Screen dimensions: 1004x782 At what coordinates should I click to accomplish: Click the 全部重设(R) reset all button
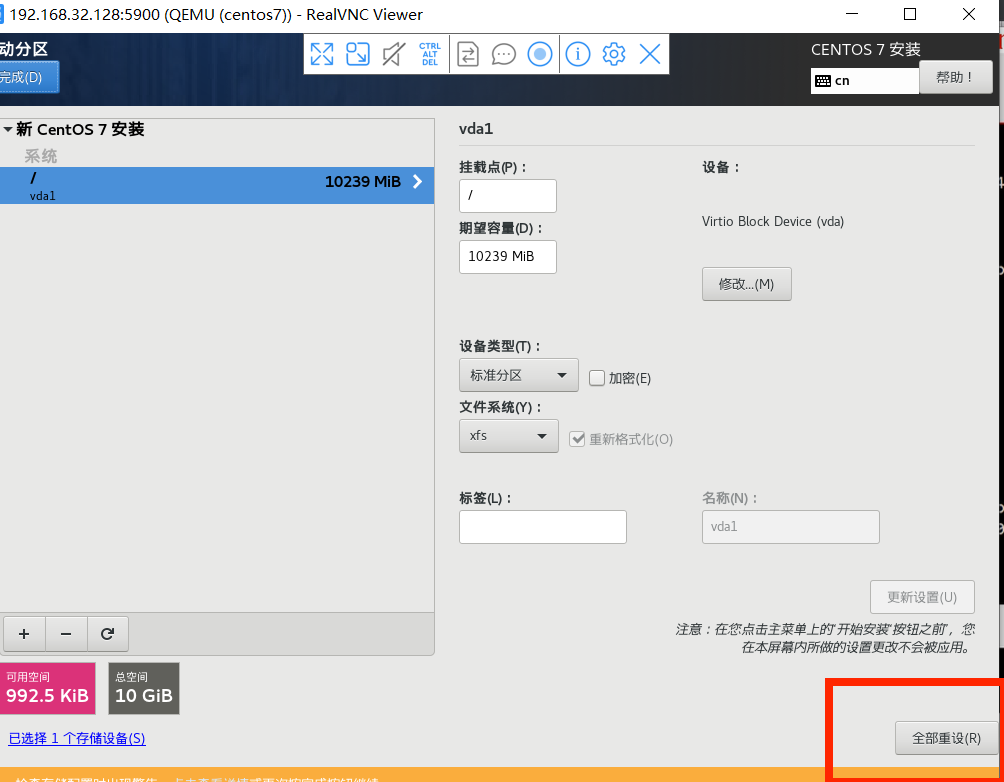(946, 738)
